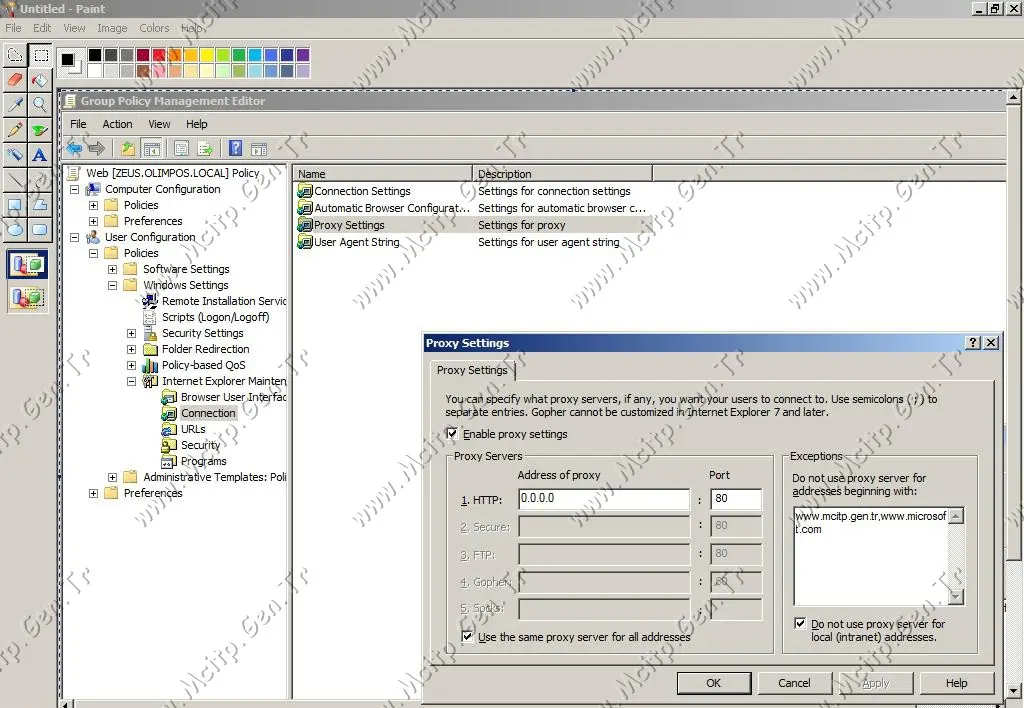Click the Proxy Settings dialog tab
Screen dimensions: 1024x708
coord(472,370)
